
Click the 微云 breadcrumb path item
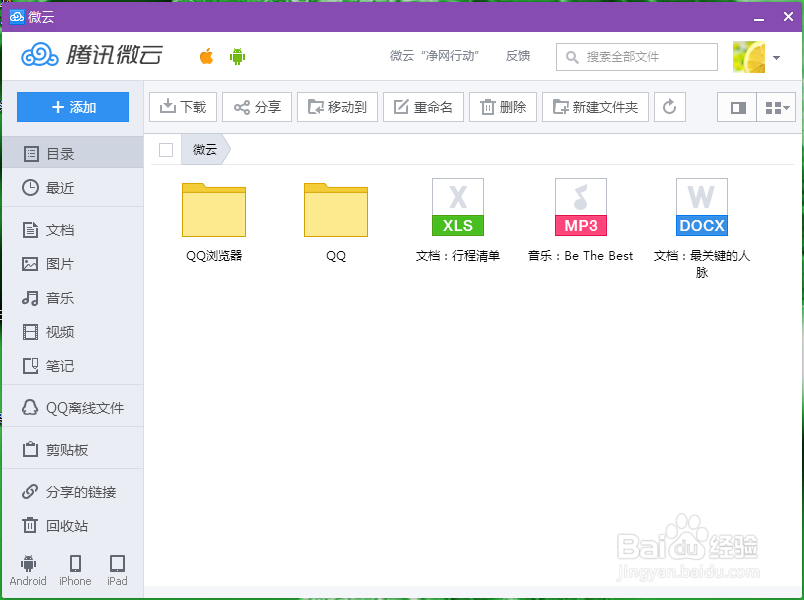pyautogui.click(x=205, y=150)
